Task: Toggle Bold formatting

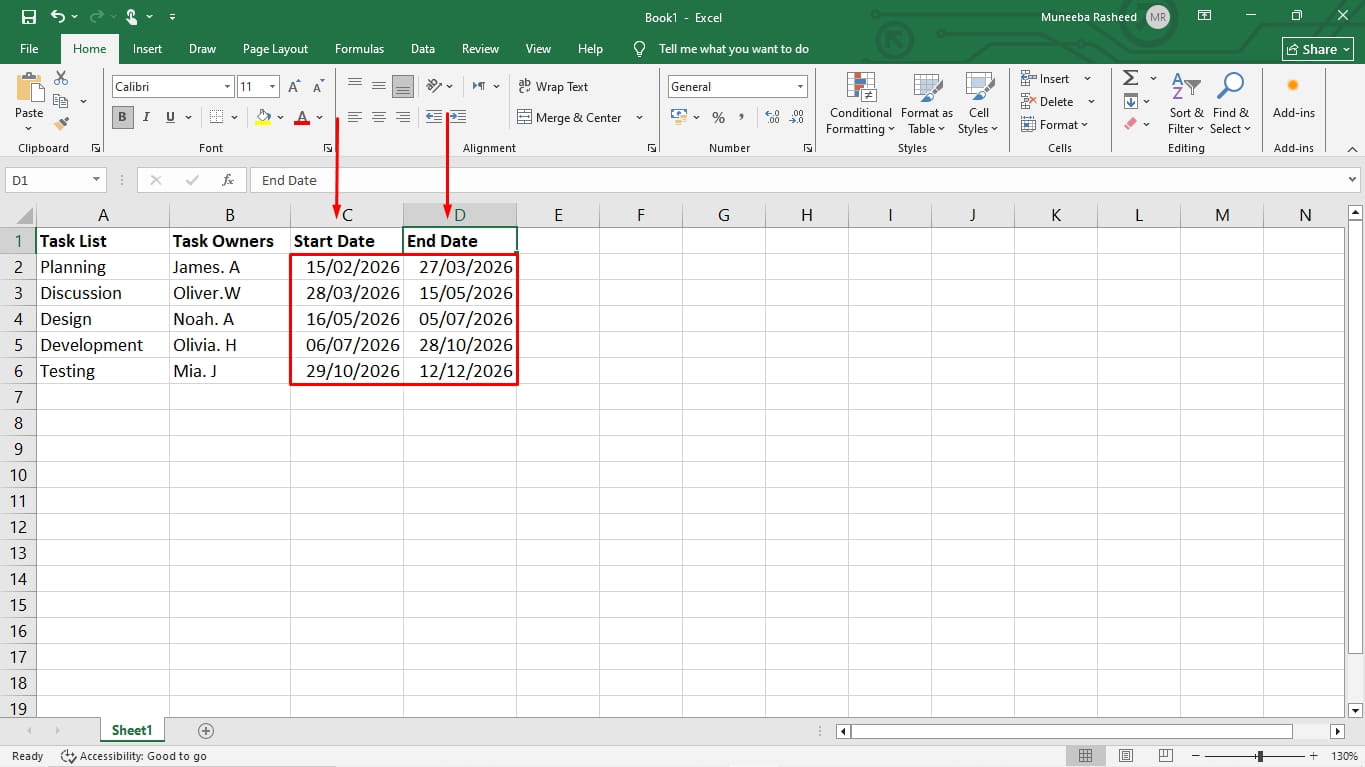Action: (122, 117)
